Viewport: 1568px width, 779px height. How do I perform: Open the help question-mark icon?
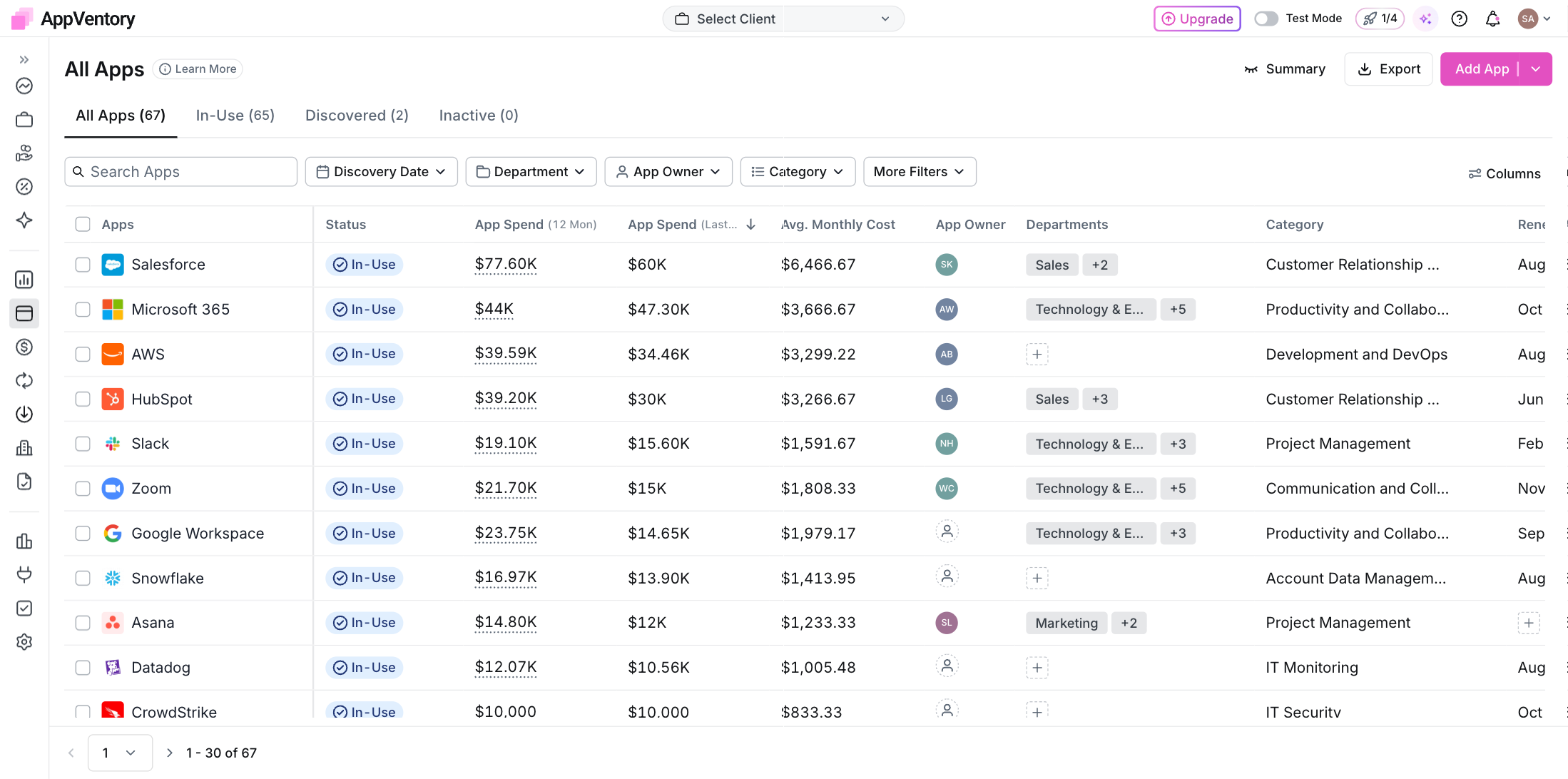click(1460, 19)
